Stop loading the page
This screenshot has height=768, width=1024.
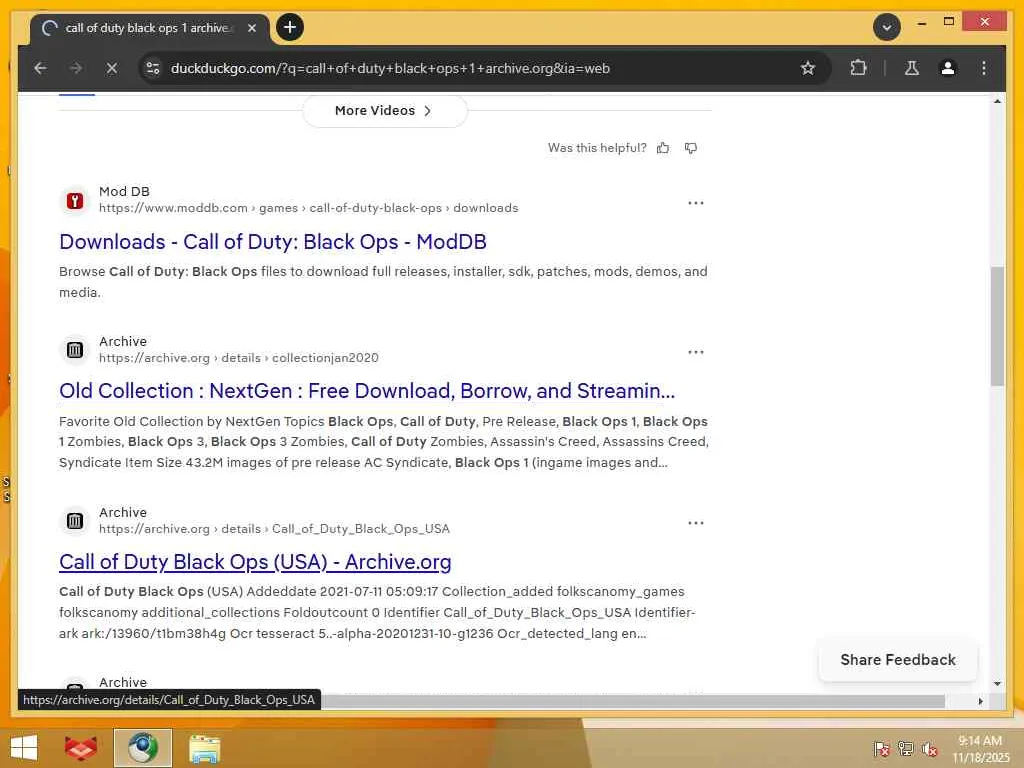tap(112, 68)
